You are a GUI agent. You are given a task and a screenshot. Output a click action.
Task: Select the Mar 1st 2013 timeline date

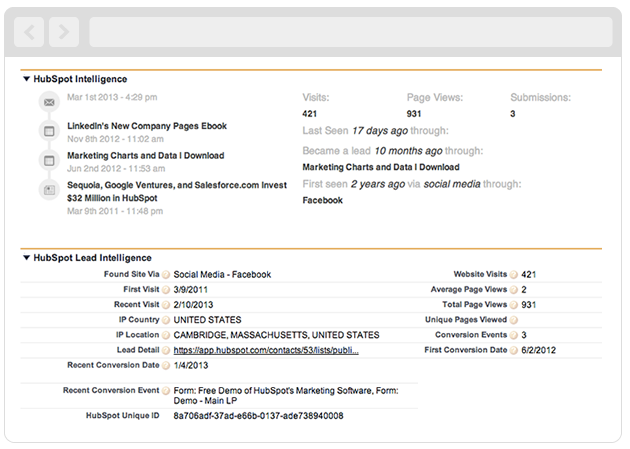pyautogui.click(x=112, y=97)
